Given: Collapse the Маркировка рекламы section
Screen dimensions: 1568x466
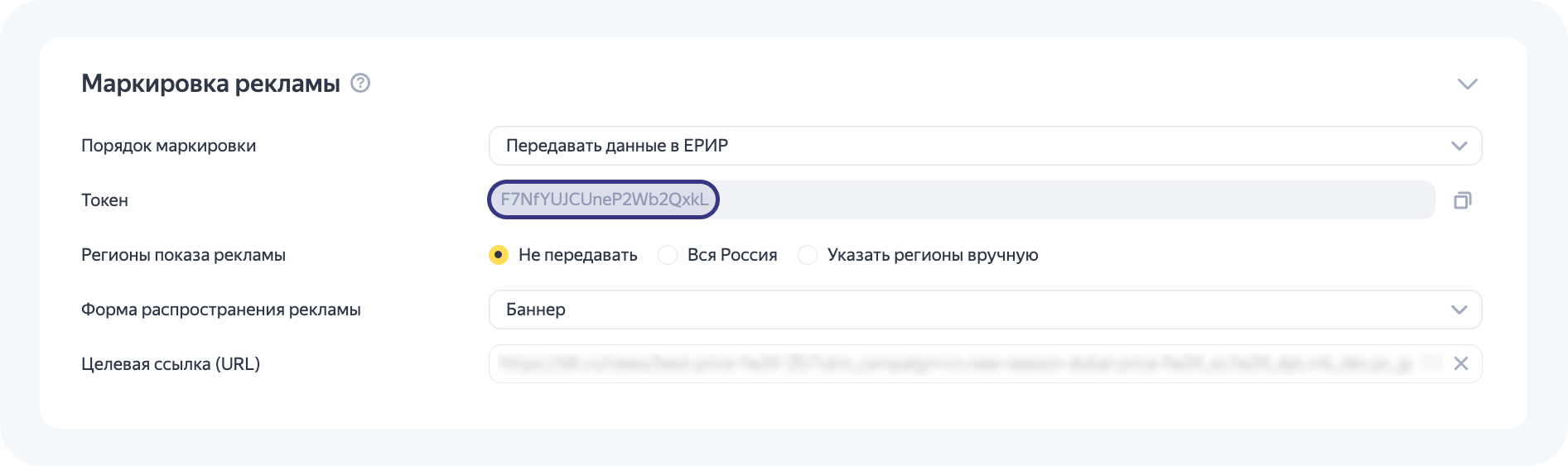Looking at the screenshot, I should click(1467, 84).
